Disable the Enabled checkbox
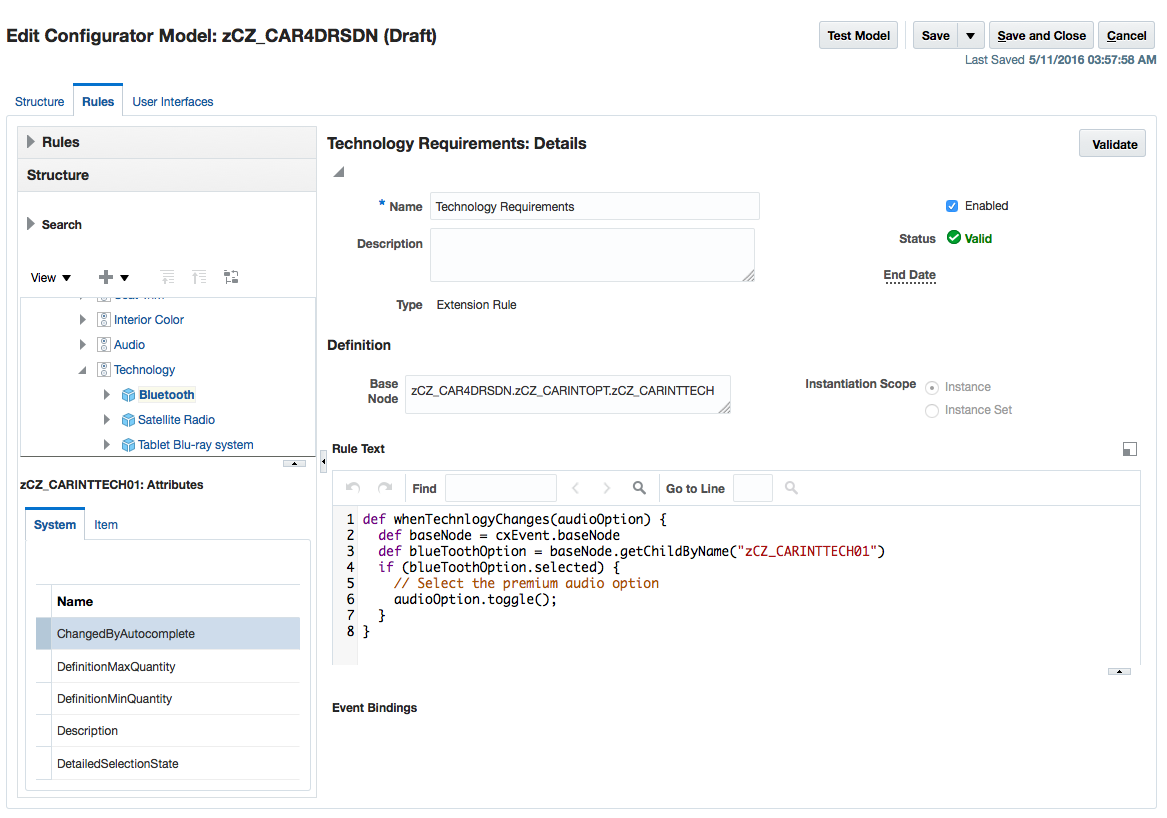This screenshot has width=1167, height=818. pos(952,205)
